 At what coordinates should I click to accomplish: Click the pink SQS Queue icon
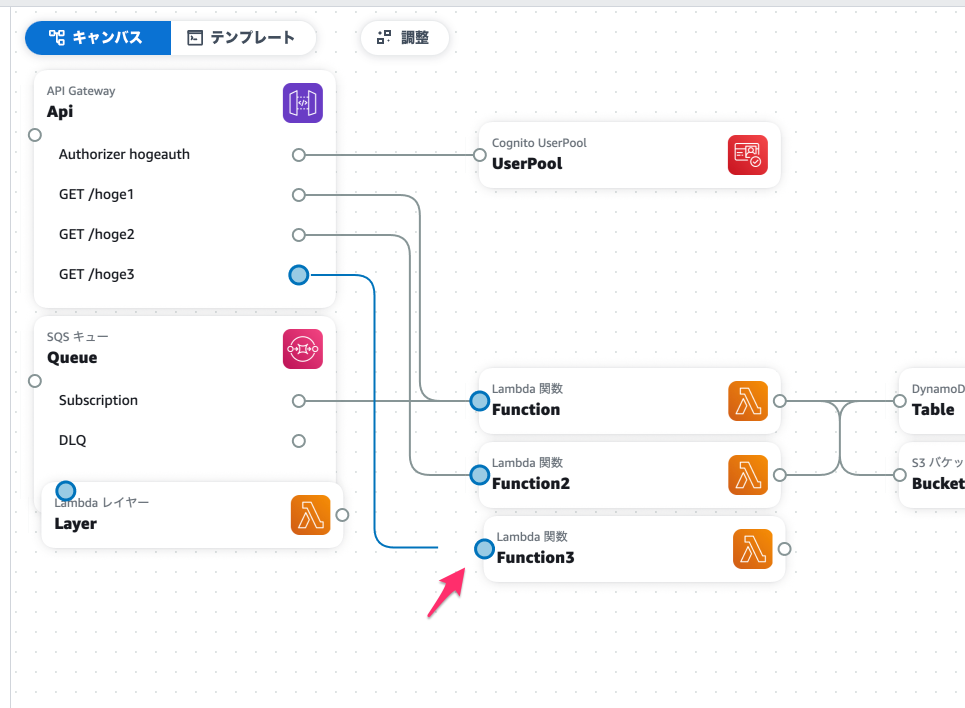pyautogui.click(x=303, y=349)
